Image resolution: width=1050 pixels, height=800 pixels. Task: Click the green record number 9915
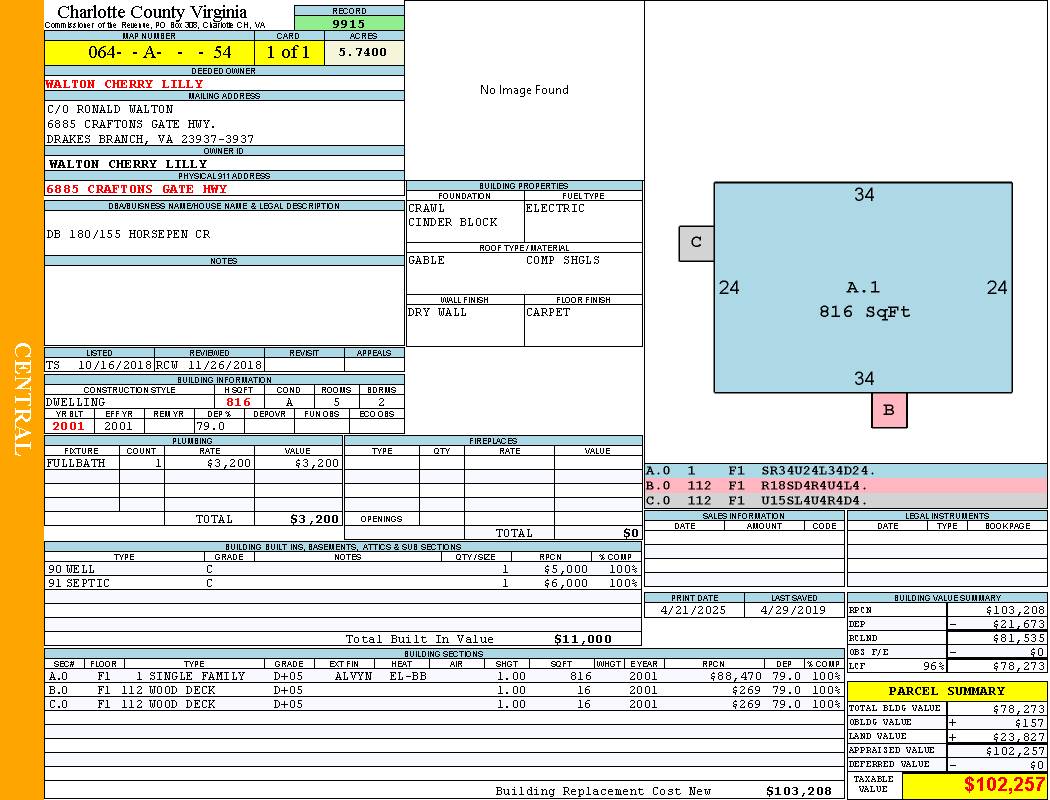click(x=349, y=23)
